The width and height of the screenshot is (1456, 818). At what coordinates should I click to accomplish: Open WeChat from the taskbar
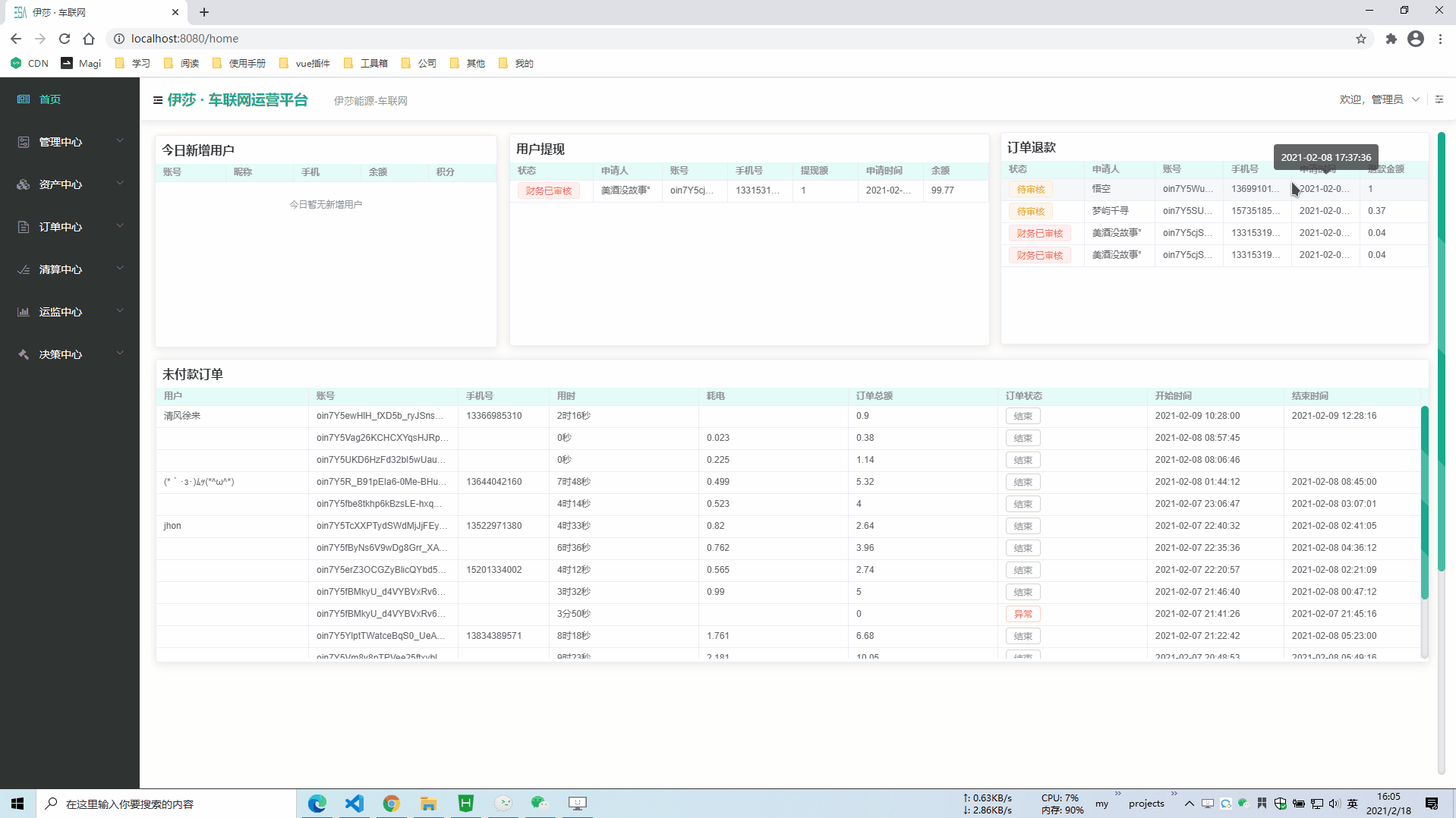pyautogui.click(x=540, y=804)
